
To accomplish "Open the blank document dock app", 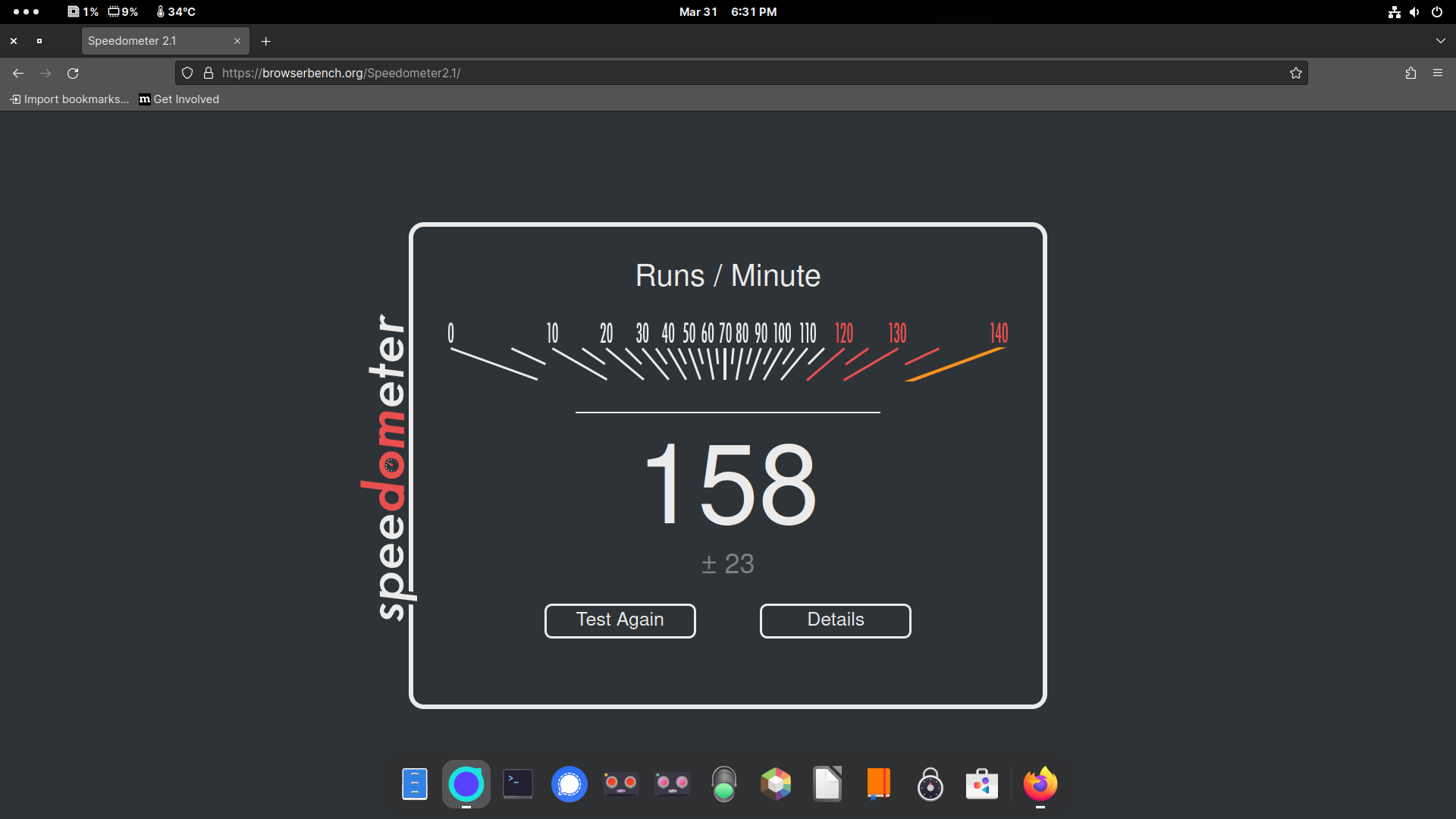I will 827,784.
